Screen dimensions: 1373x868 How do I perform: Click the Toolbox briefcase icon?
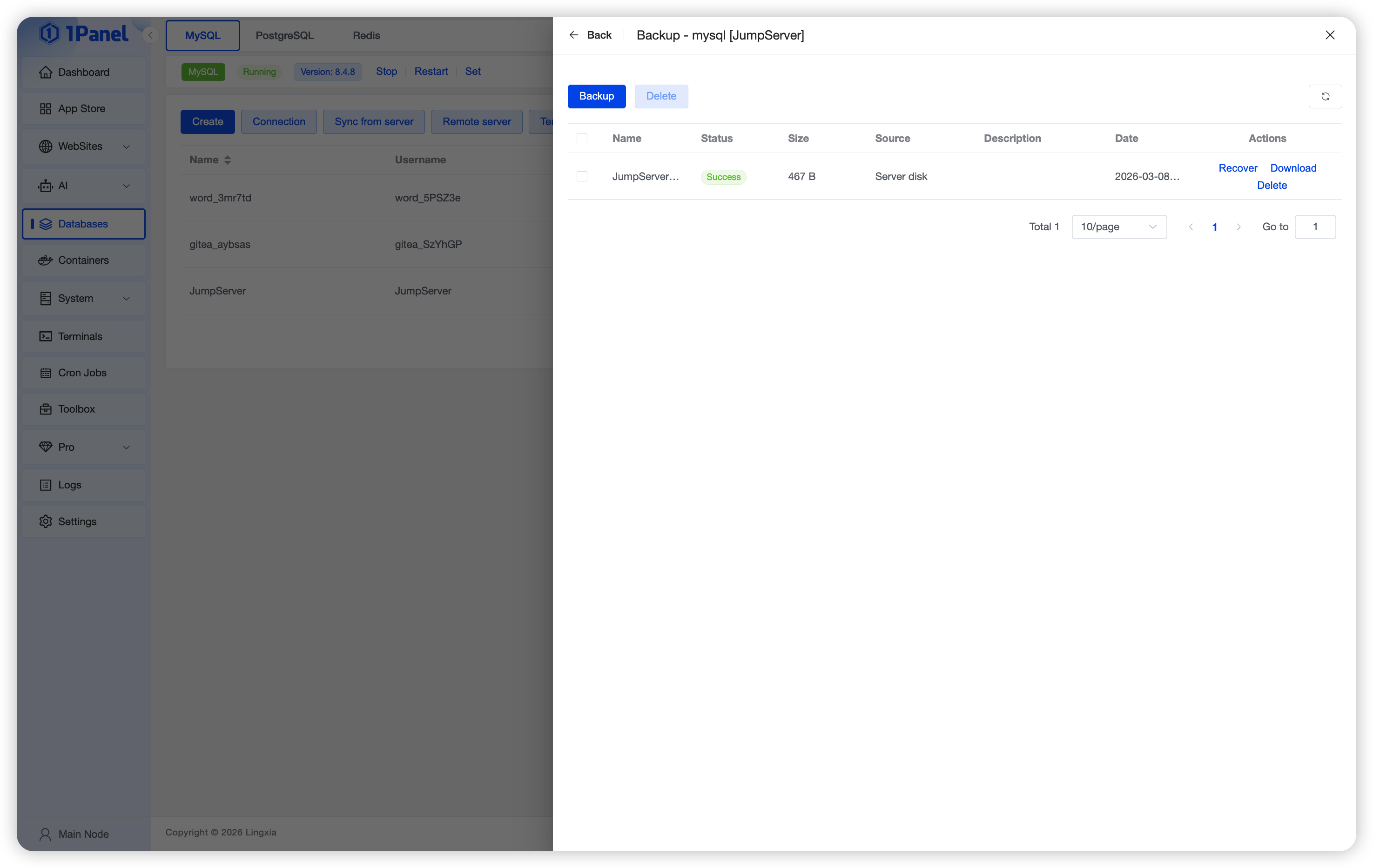coord(46,409)
